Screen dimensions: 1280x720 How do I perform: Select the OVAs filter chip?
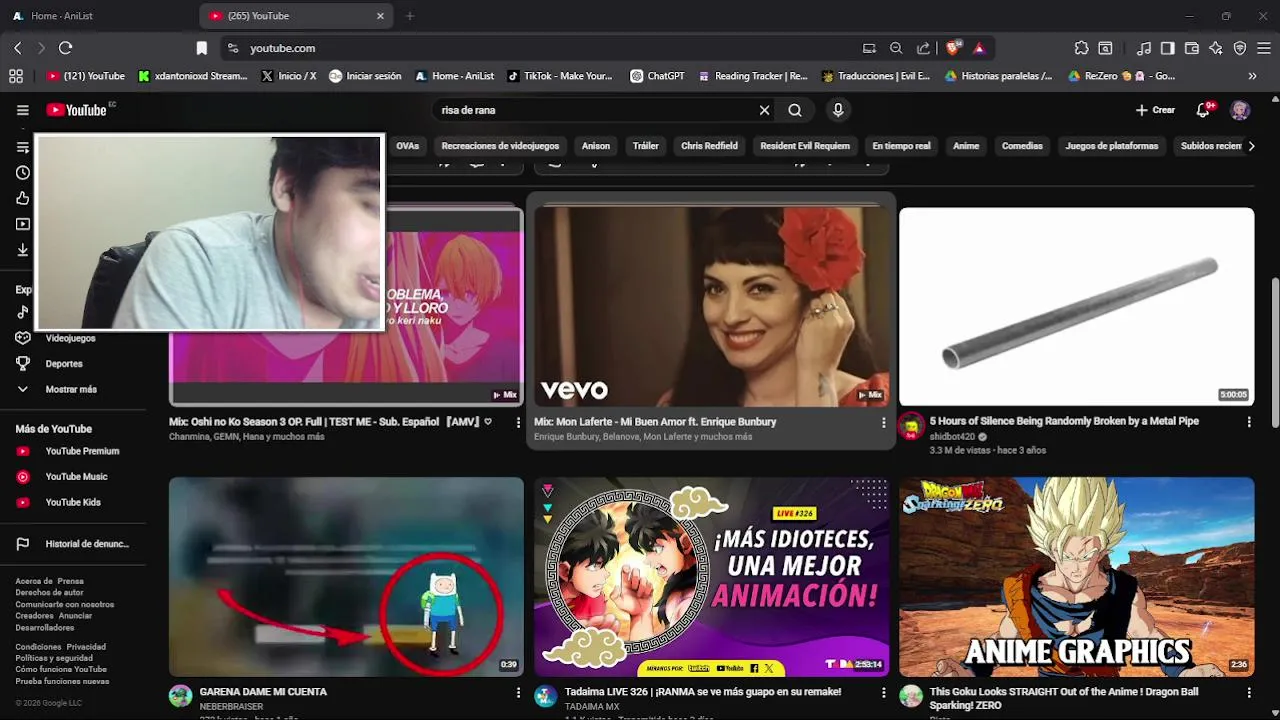(x=407, y=146)
